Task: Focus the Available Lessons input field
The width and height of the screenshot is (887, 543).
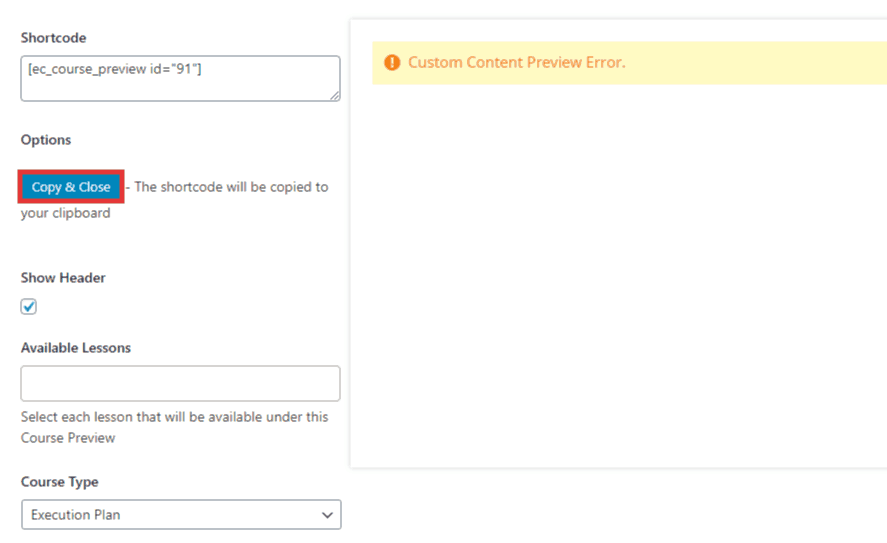Action: coord(180,383)
